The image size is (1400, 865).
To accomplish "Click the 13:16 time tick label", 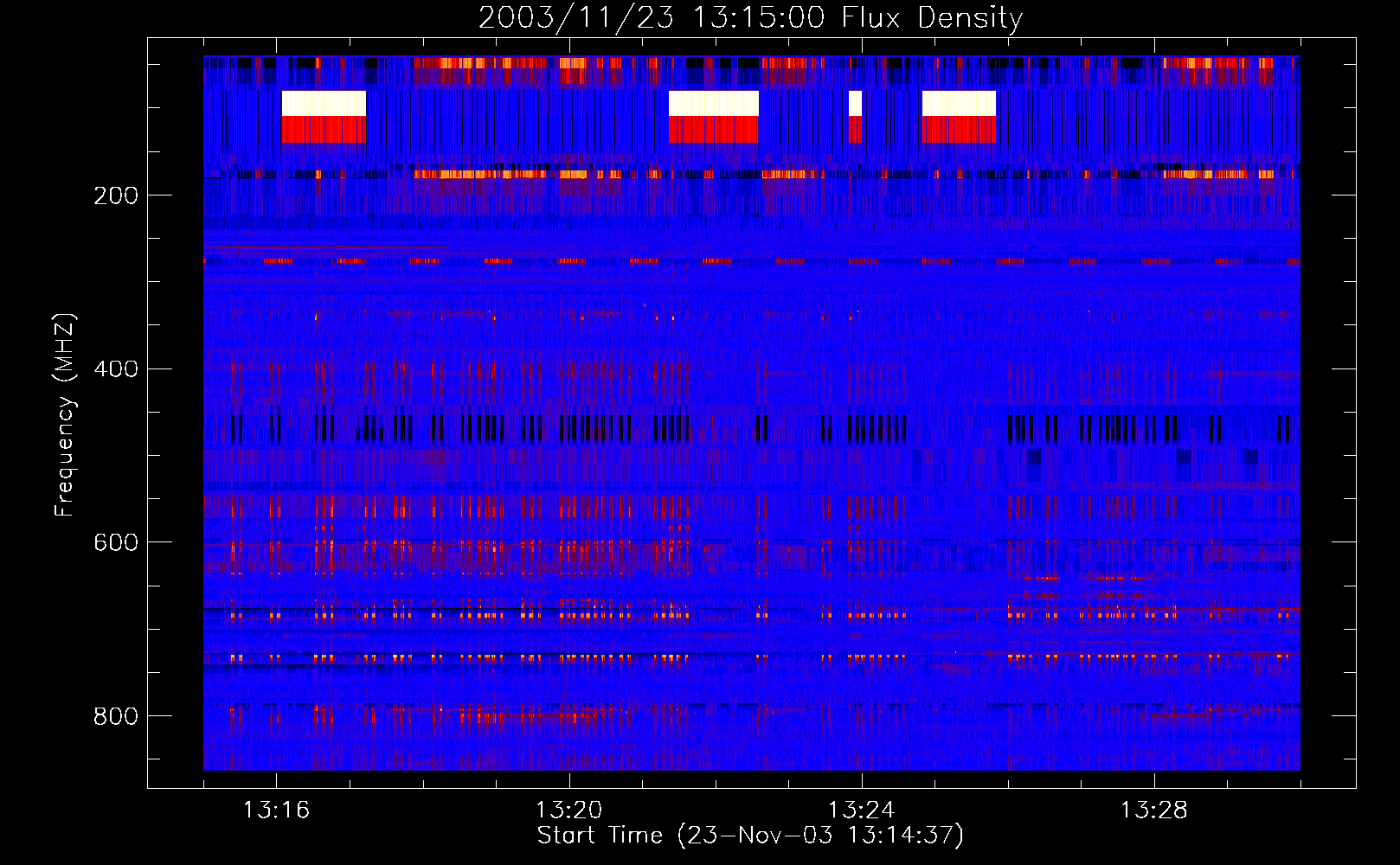I will click(276, 811).
